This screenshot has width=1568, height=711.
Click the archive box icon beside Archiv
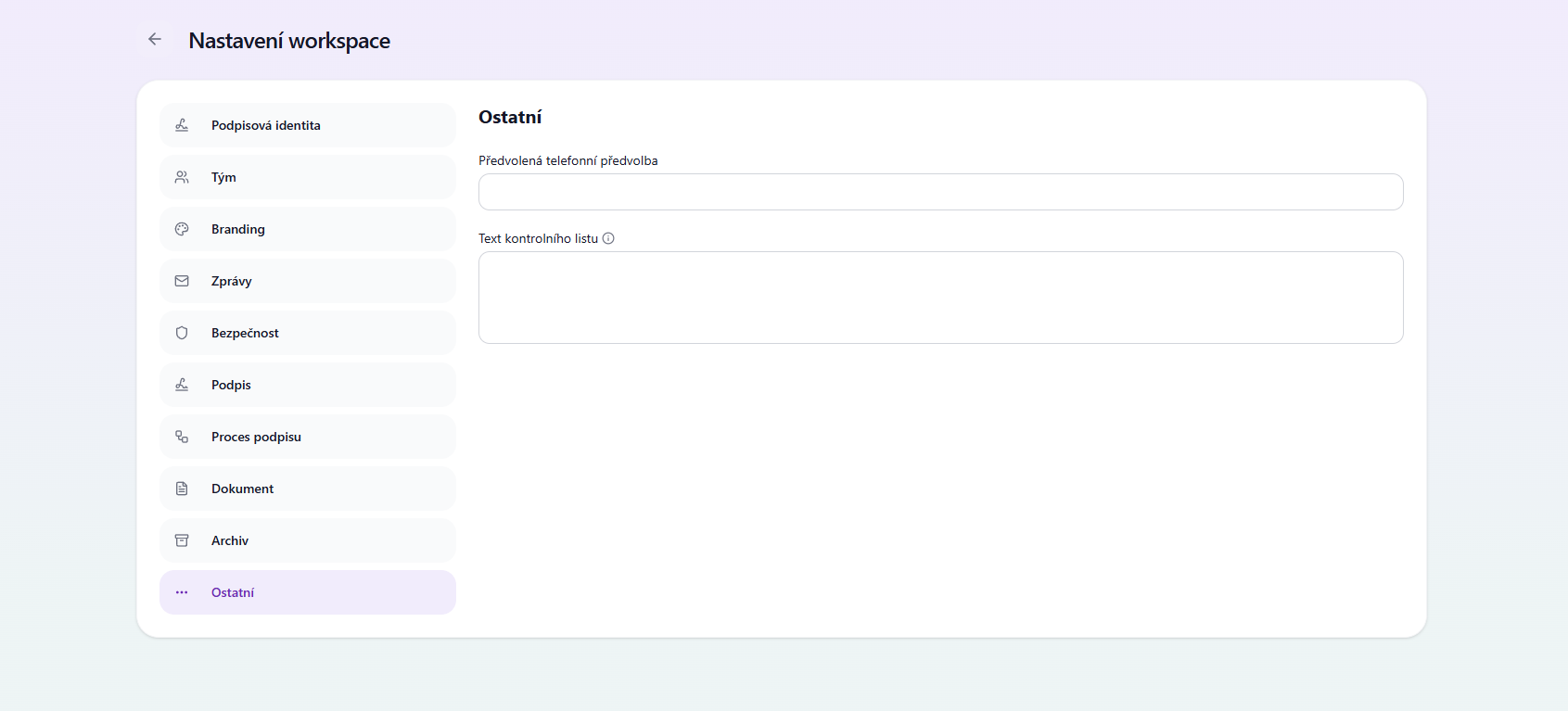tap(182, 540)
